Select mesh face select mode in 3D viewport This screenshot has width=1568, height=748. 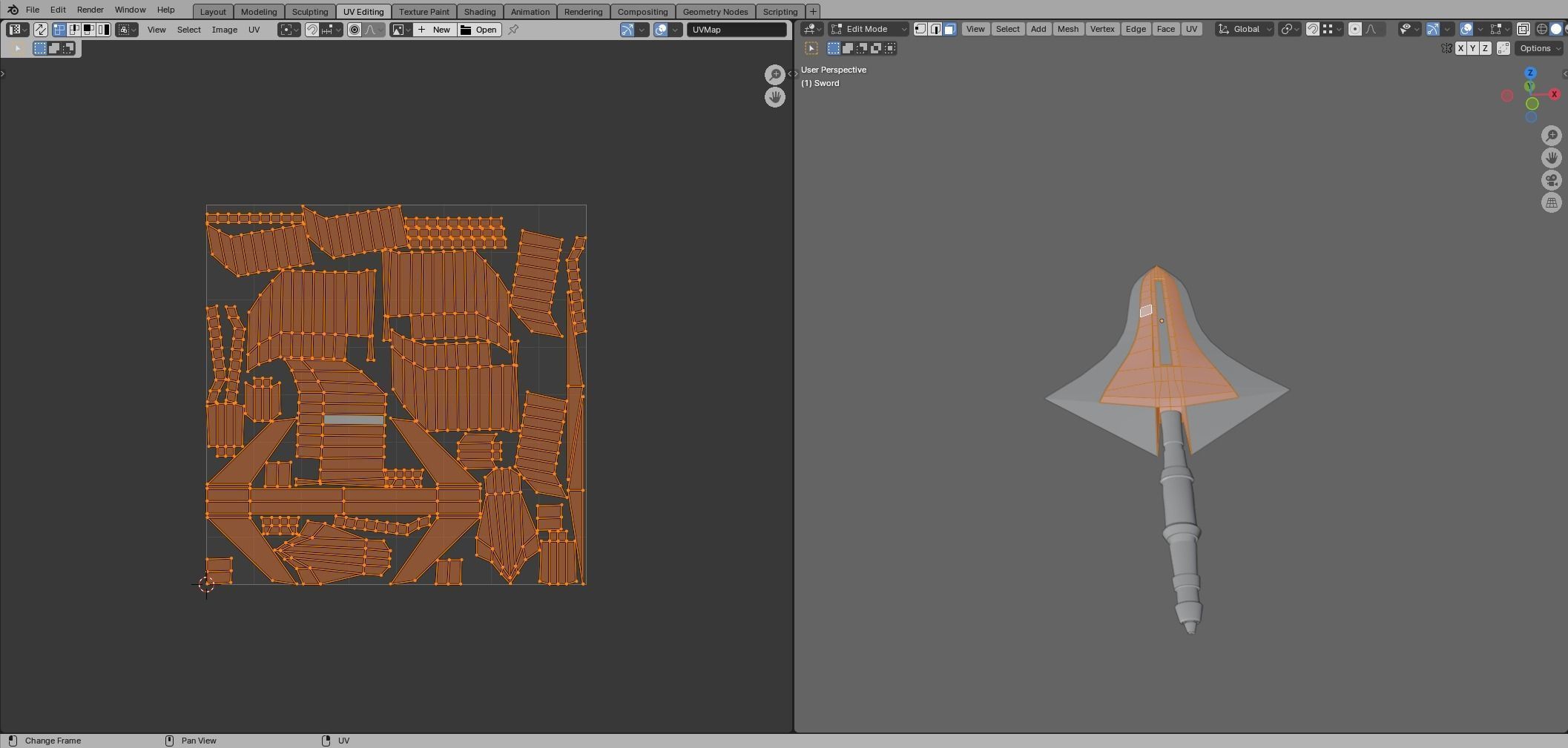pyautogui.click(x=950, y=29)
